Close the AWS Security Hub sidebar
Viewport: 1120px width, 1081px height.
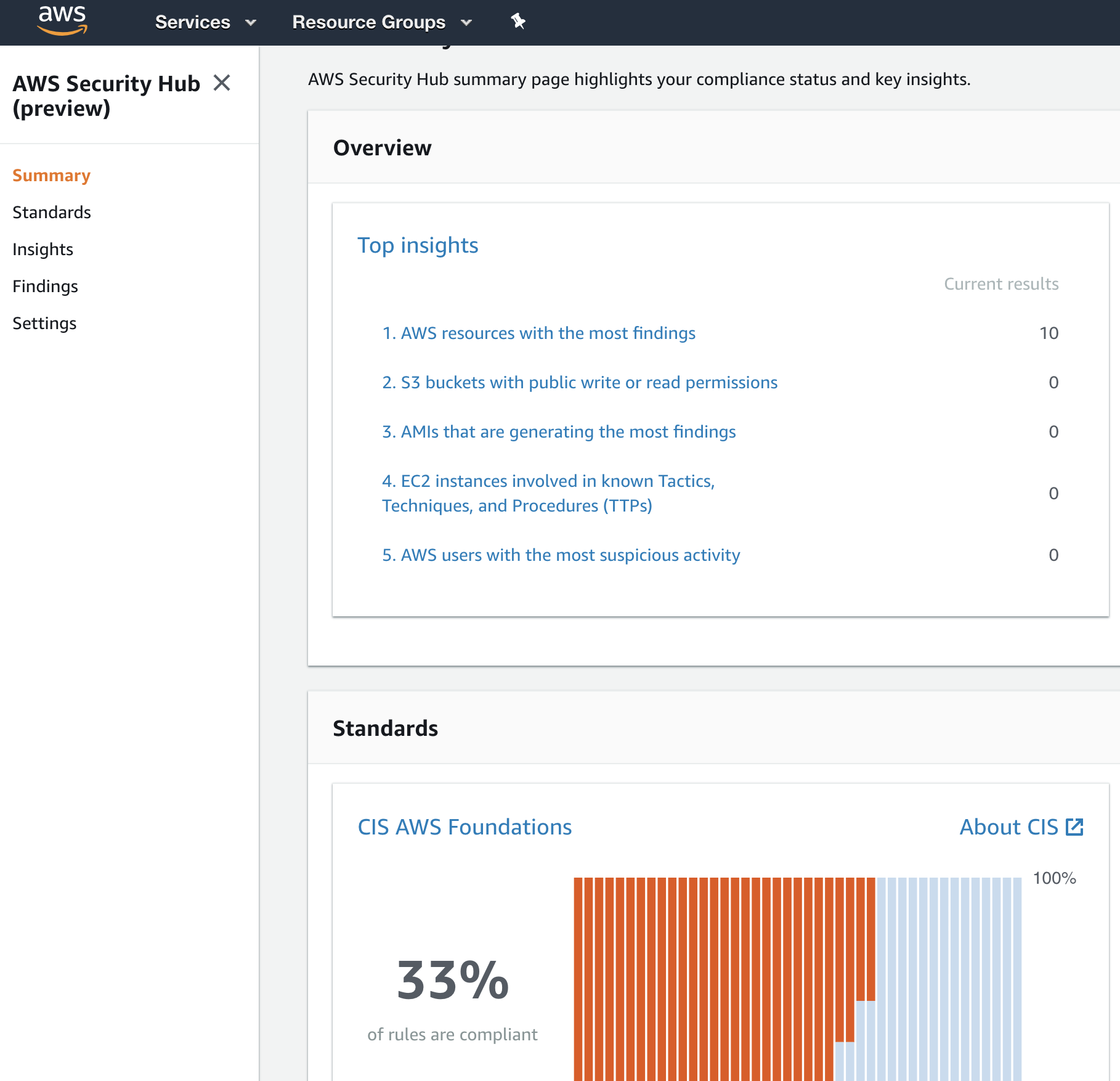222,83
